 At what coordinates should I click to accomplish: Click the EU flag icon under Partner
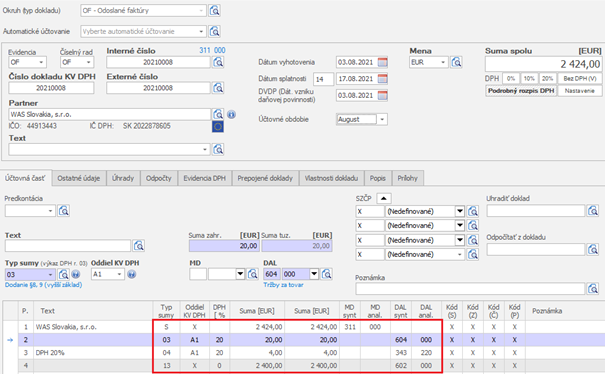point(218,127)
